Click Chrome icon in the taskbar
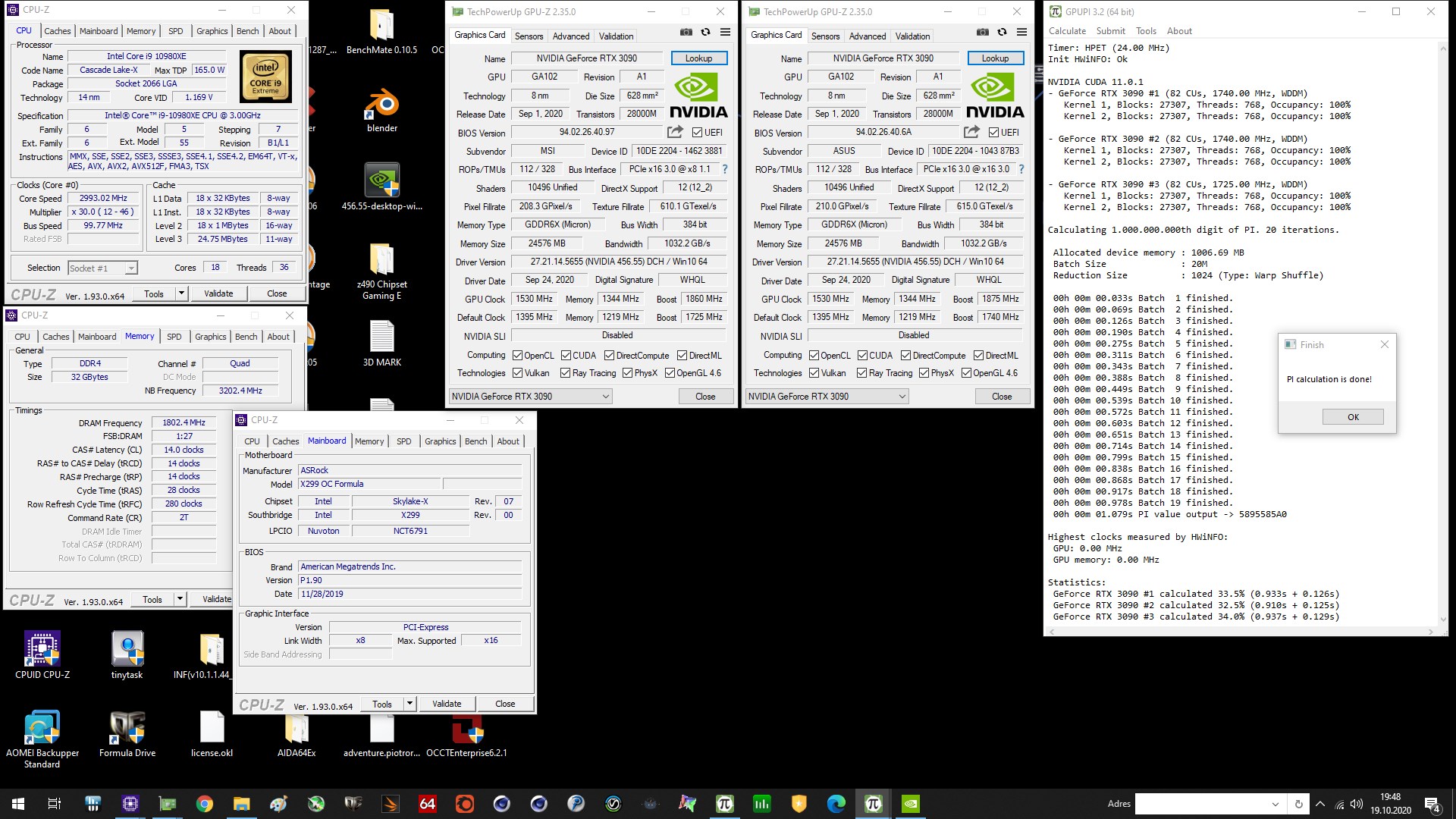The height and width of the screenshot is (819, 1456). pyautogui.click(x=204, y=804)
